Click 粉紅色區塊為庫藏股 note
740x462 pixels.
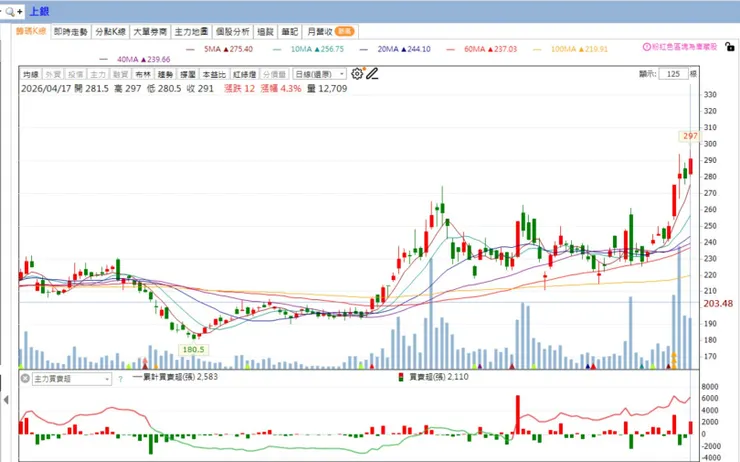[x=684, y=47]
